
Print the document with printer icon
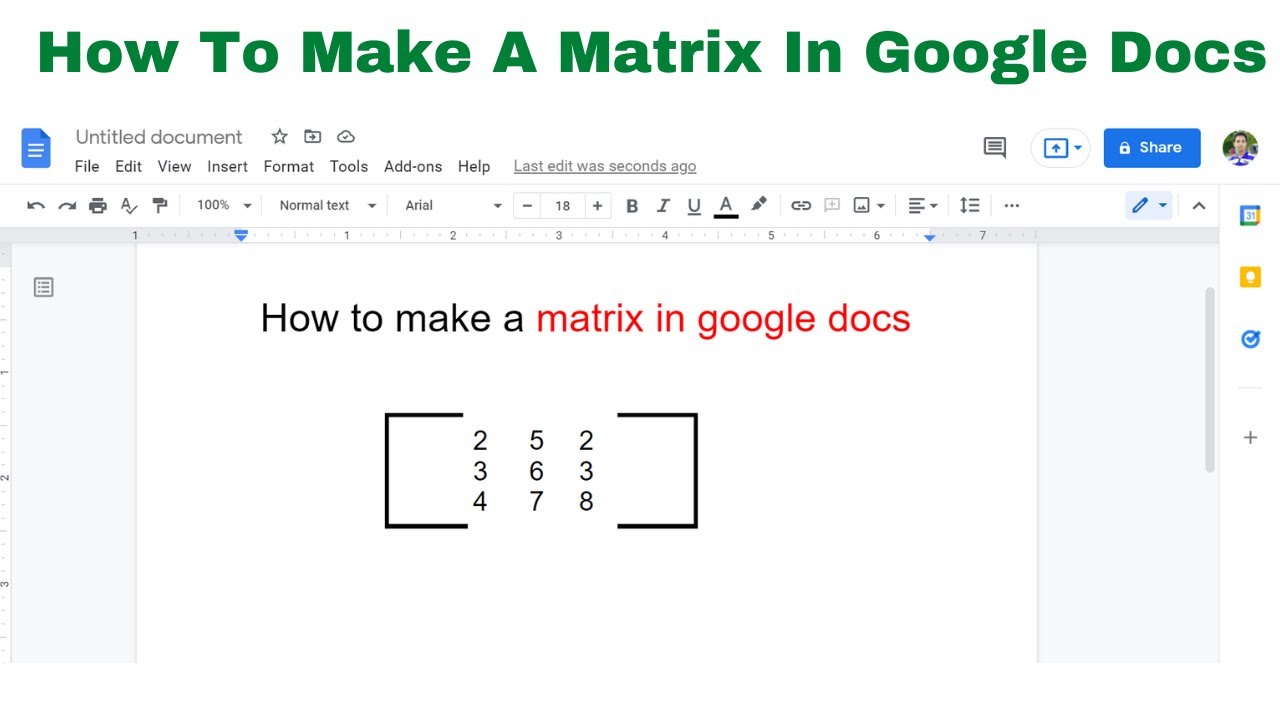point(98,206)
